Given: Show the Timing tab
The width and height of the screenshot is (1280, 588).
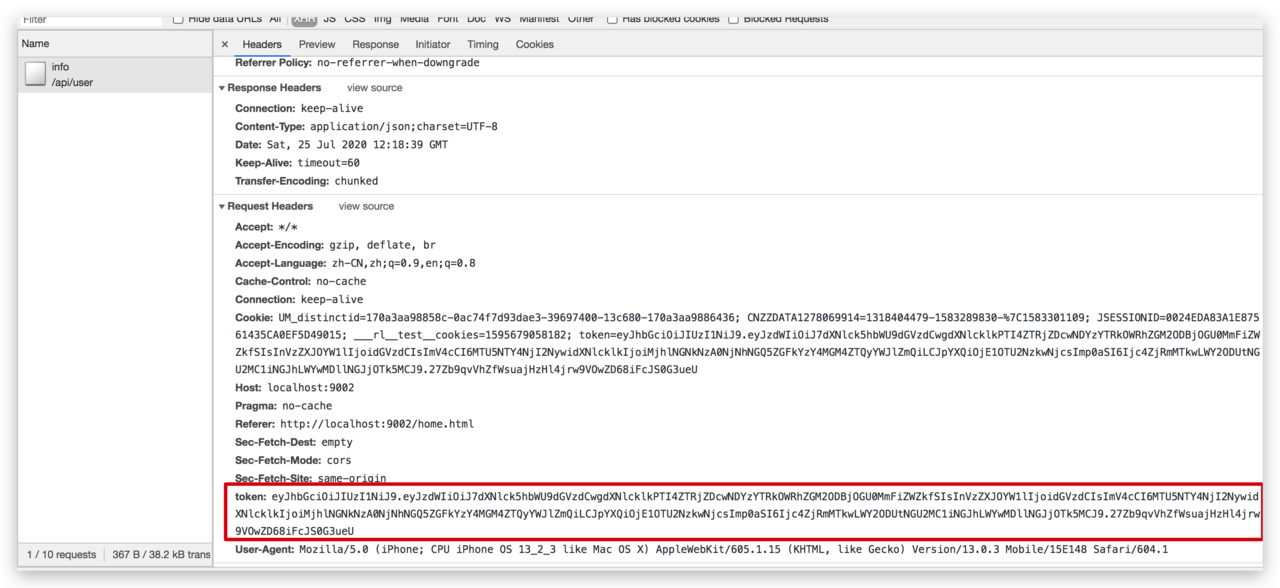Looking at the screenshot, I should point(482,44).
